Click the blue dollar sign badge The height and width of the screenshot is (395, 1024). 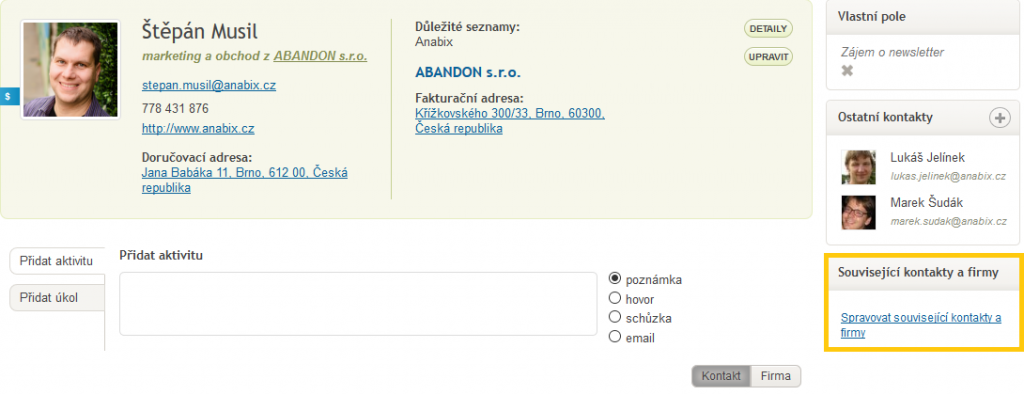[x=9, y=96]
